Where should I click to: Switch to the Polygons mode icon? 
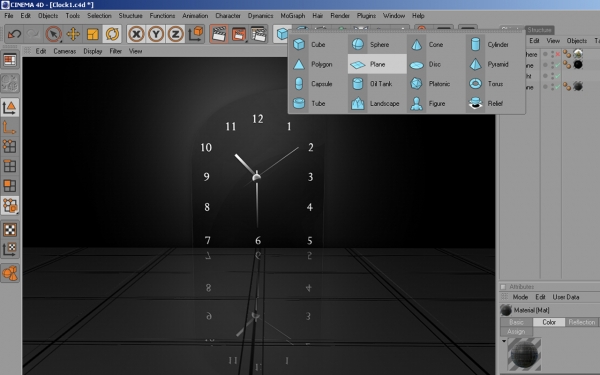click(x=10, y=186)
